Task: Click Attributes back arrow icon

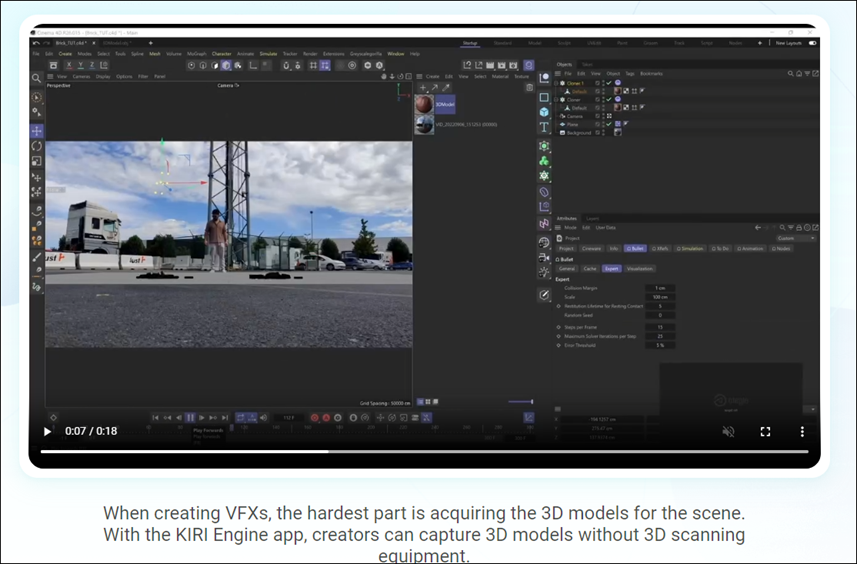Action: tap(758, 228)
